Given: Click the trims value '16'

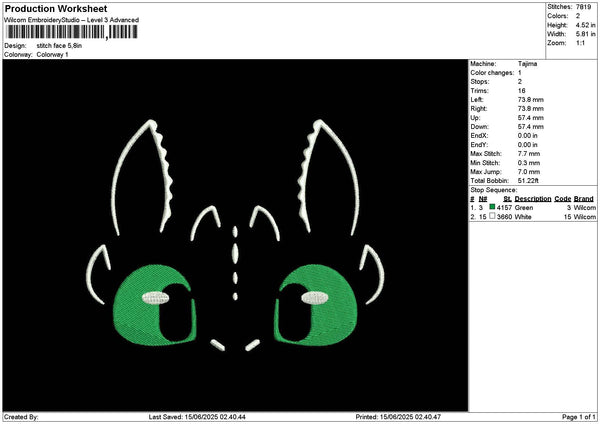Looking at the screenshot, I should [522, 91].
